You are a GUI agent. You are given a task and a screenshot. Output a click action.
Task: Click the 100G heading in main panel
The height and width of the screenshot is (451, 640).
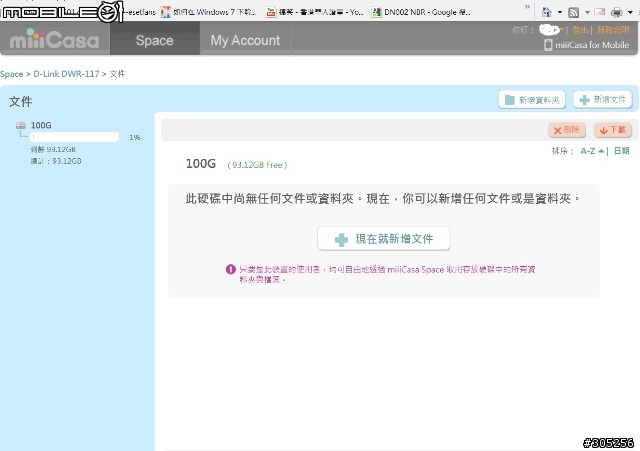tap(201, 164)
